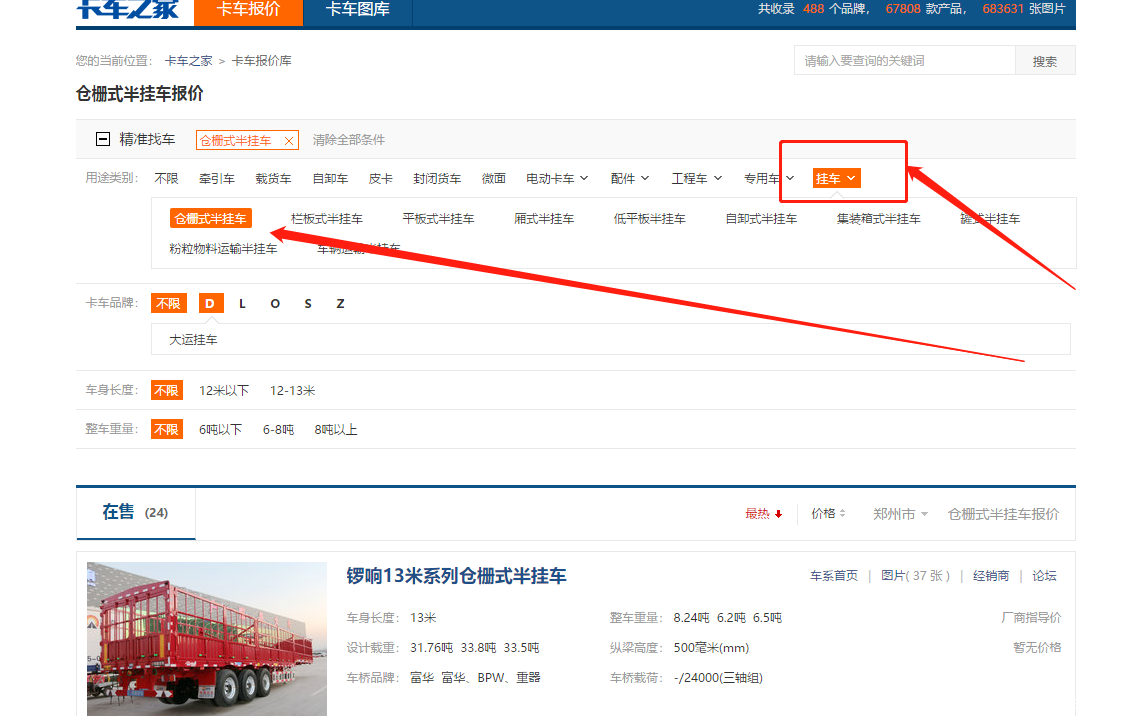Select the 牵引车 category
1140x716 pixels.
coord(217,178)
